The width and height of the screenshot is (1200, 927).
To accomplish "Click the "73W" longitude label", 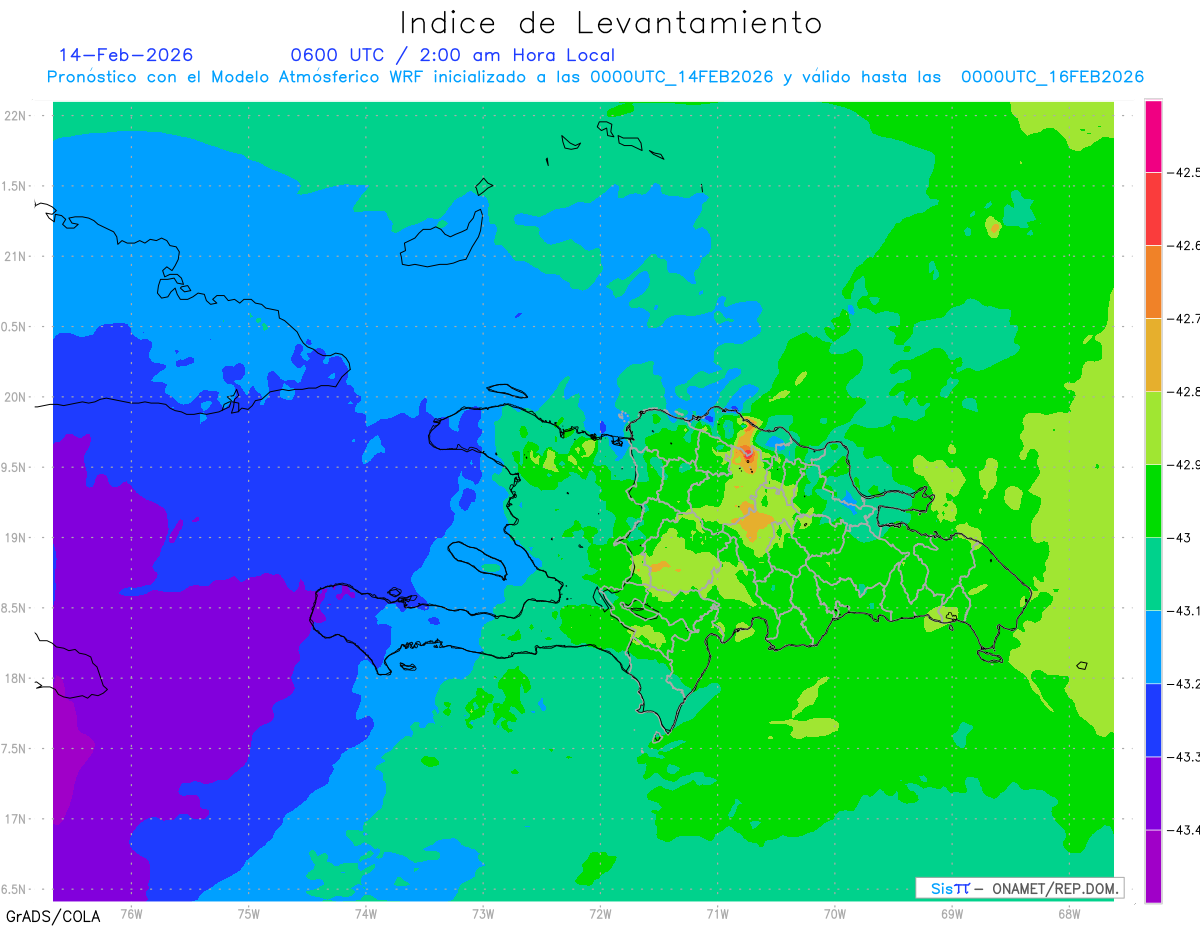I will pyautogui.click(x=483, y=913).
